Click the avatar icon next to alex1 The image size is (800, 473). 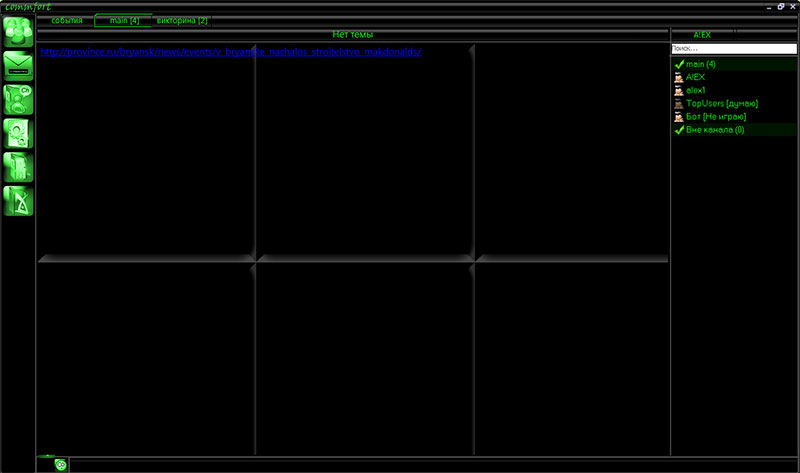(679, 91)
